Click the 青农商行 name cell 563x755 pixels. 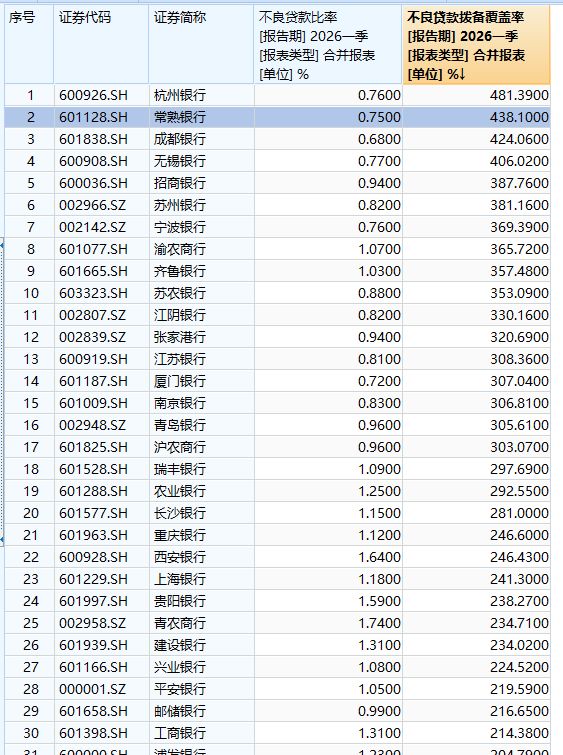click(180, 623)
